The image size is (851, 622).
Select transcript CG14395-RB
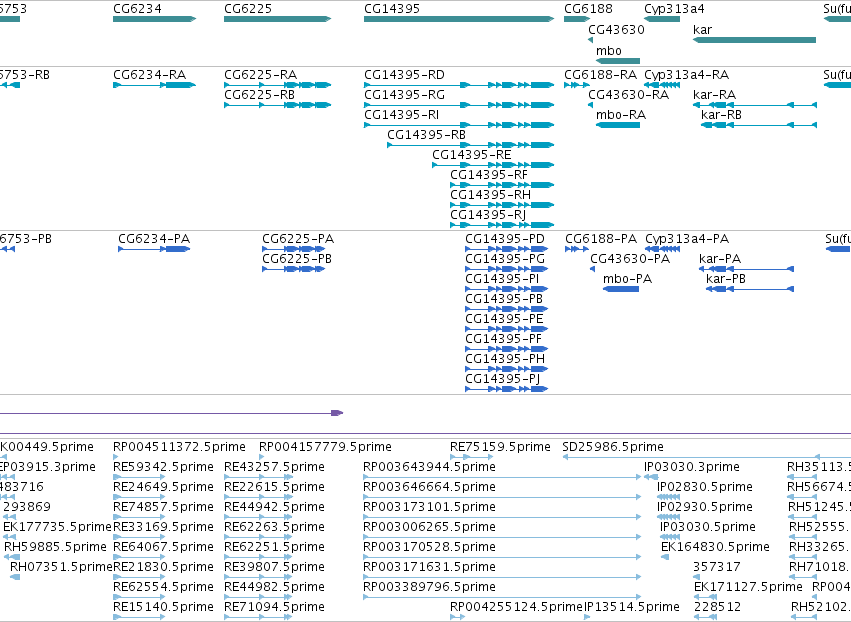[427, 135]
